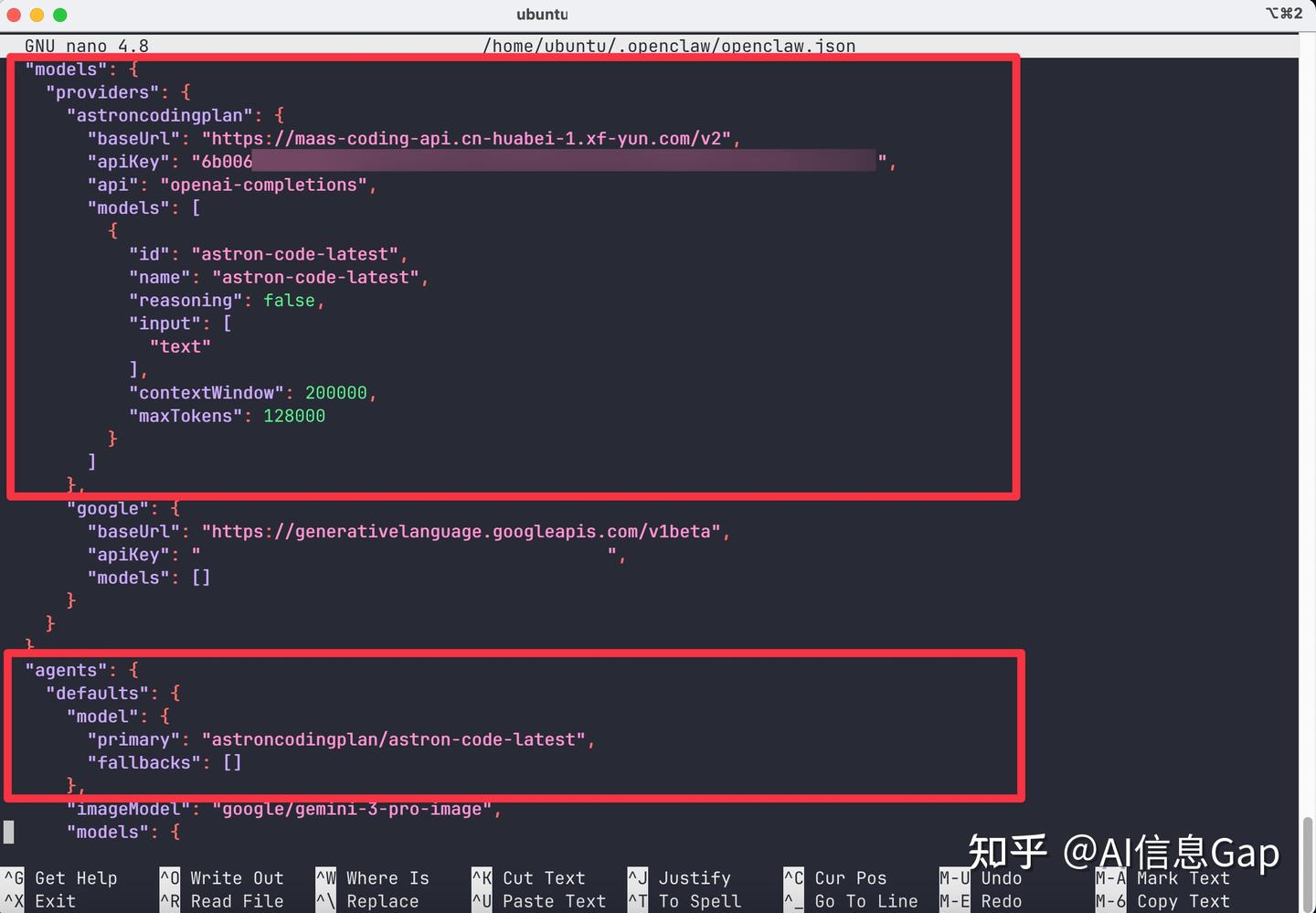Click the Redo shortcut label
This screenshot has width=1316, height=913.
point(1002,901)
